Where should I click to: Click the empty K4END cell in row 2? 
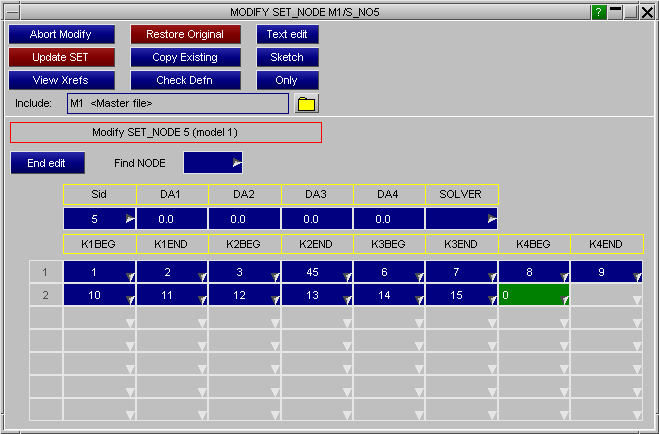[606, 295]
